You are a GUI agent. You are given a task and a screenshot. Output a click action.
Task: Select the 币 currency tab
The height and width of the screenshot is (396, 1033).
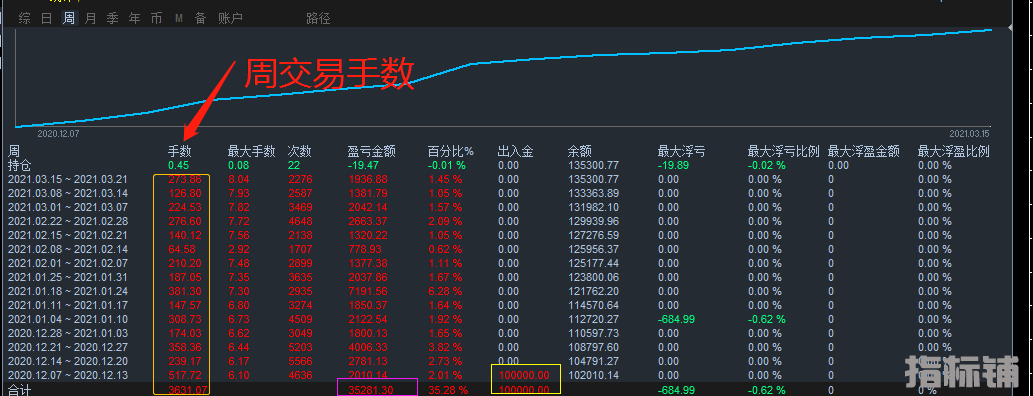point(156,18)
